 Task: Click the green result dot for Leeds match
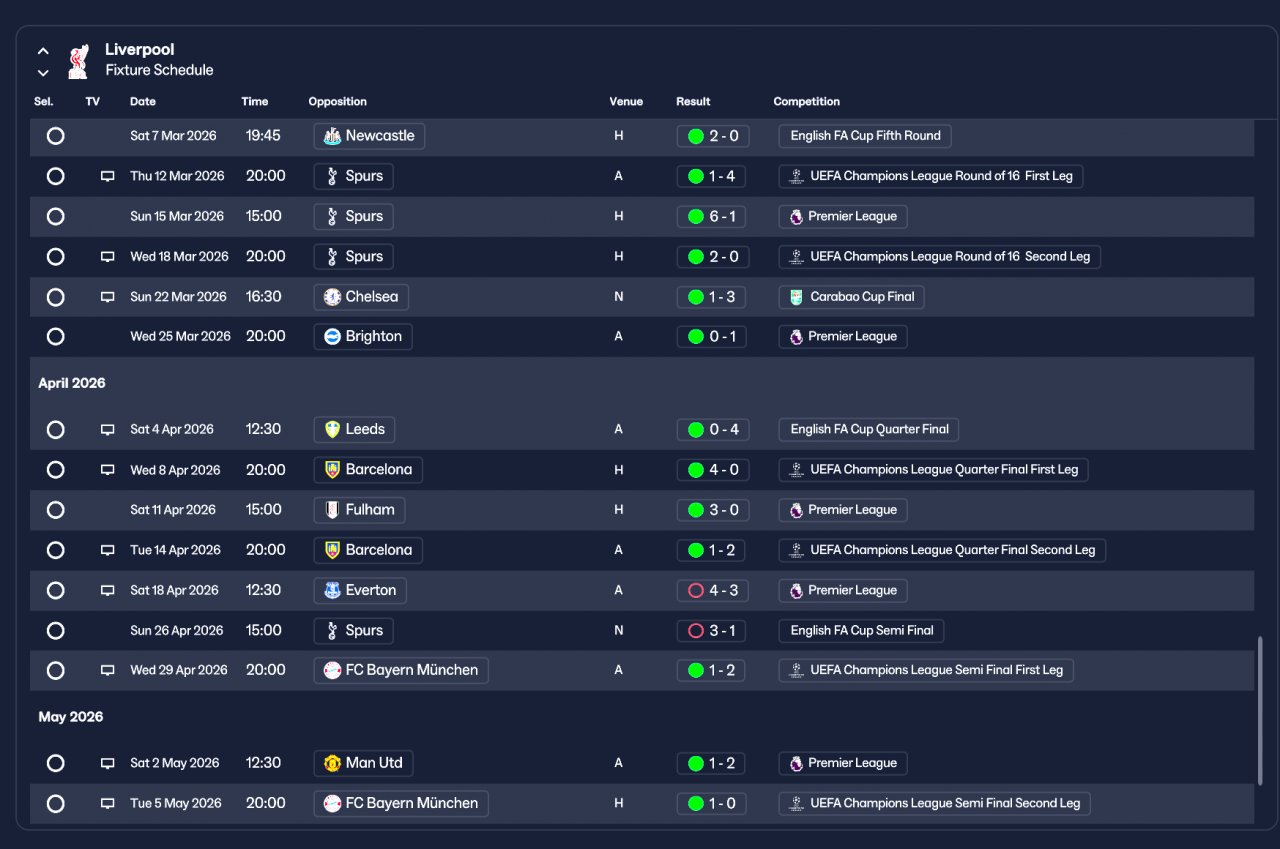(x=696, y=430)
